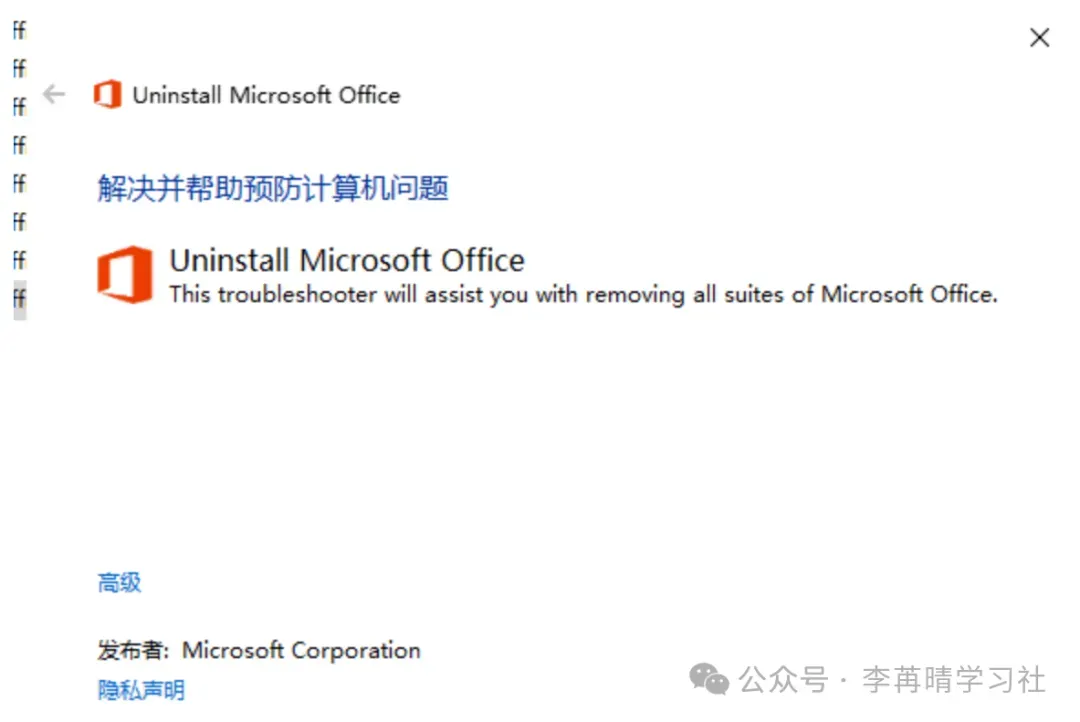Click the description starting with "This troubleshooter will assist"

pyautogui.click(x=583, y=295)
